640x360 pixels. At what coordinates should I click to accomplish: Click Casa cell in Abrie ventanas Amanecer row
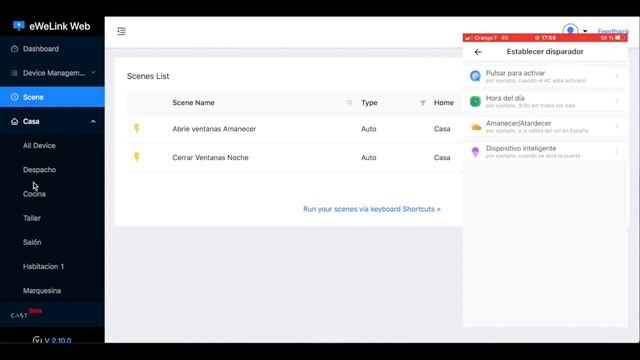(442, 129)
